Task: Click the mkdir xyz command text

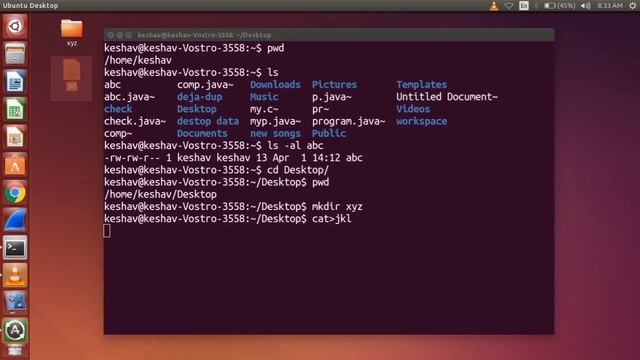Action: (337, 207)
